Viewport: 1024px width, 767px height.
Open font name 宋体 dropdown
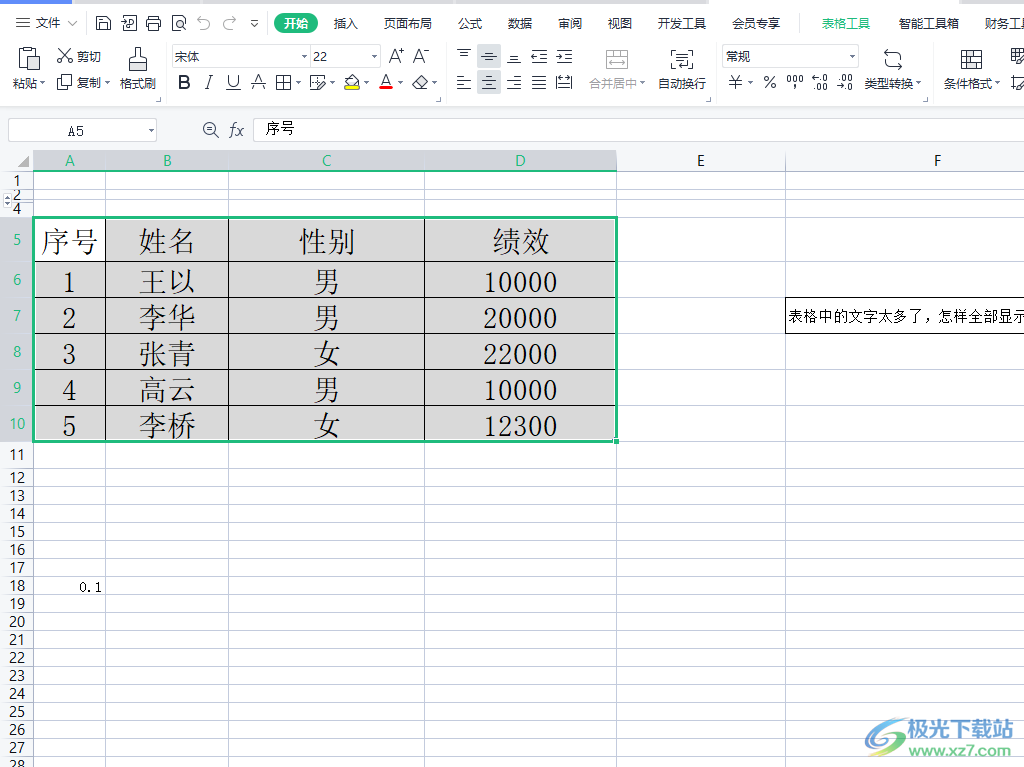[304, 57]
